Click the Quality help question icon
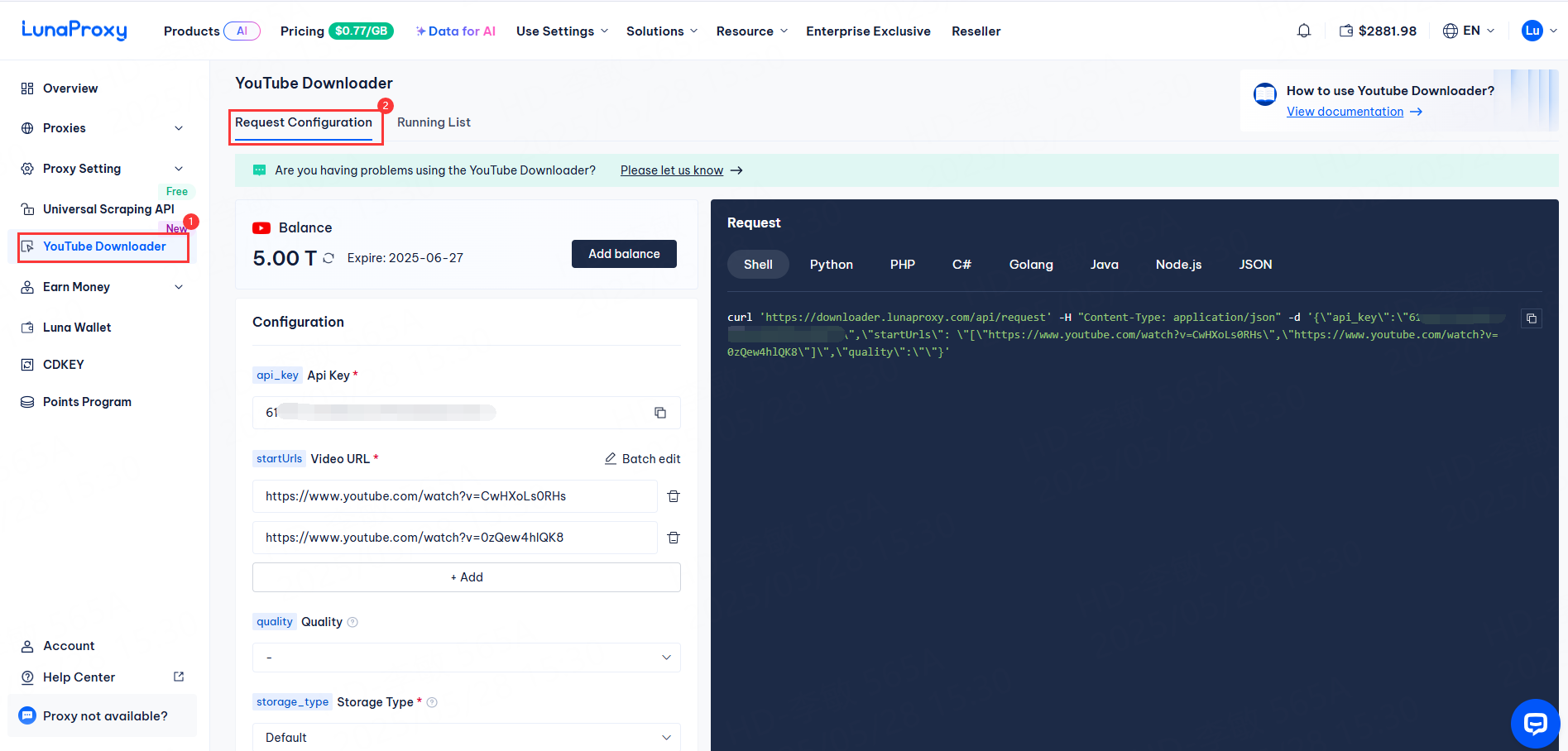The width and height of the screenshot is (1568, 751). click(x=352, y=622)
